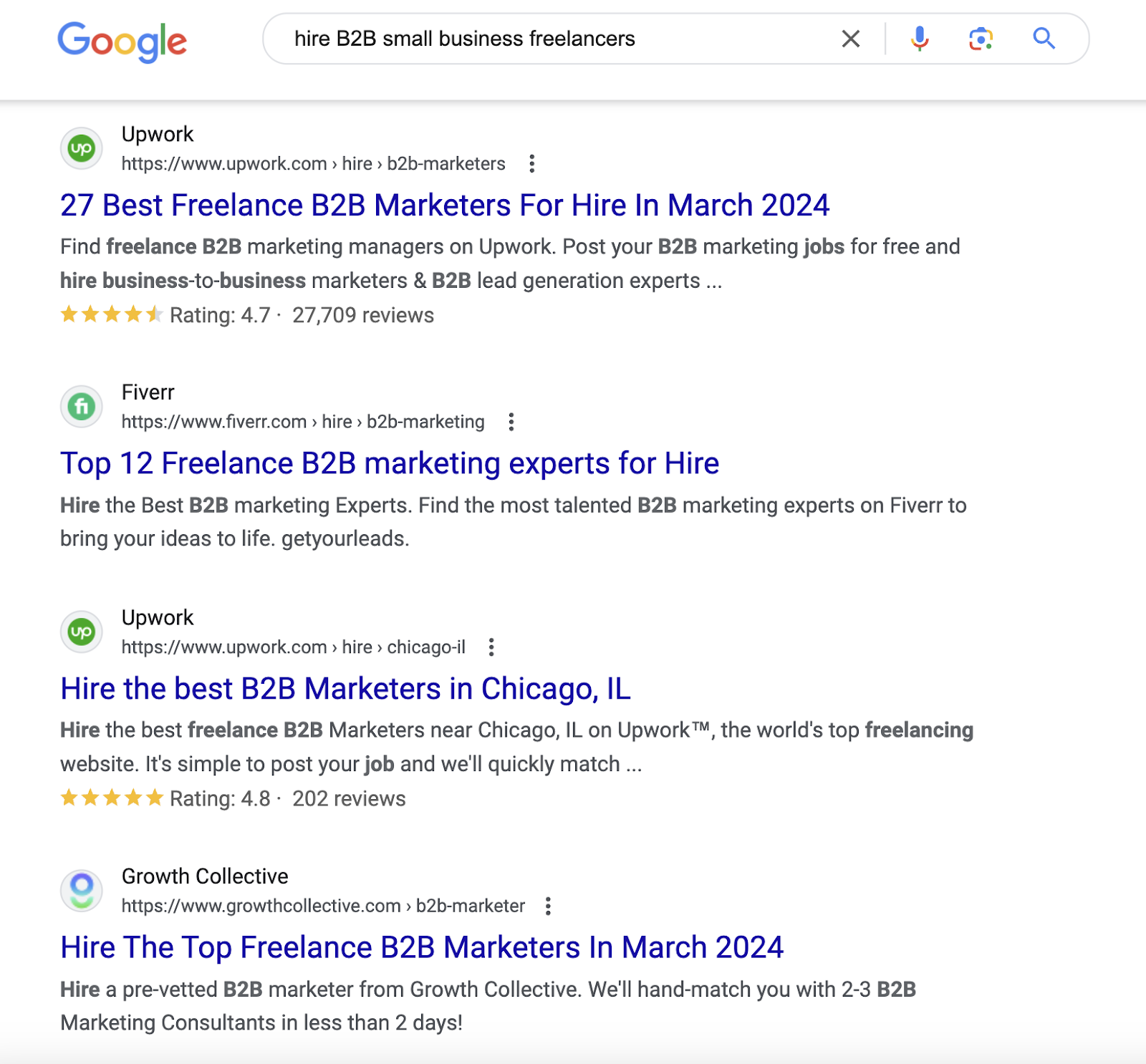Click the Google logo
The image size is (1146, 1064).
122,42
